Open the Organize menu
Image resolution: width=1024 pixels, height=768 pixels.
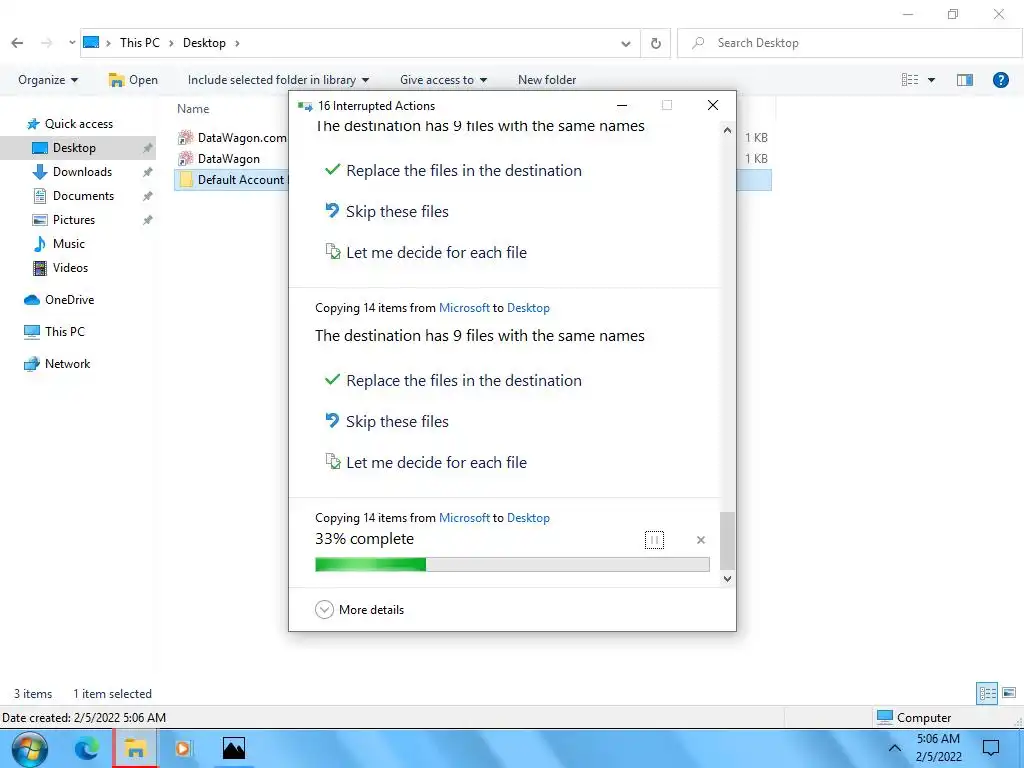coord(48,80)
